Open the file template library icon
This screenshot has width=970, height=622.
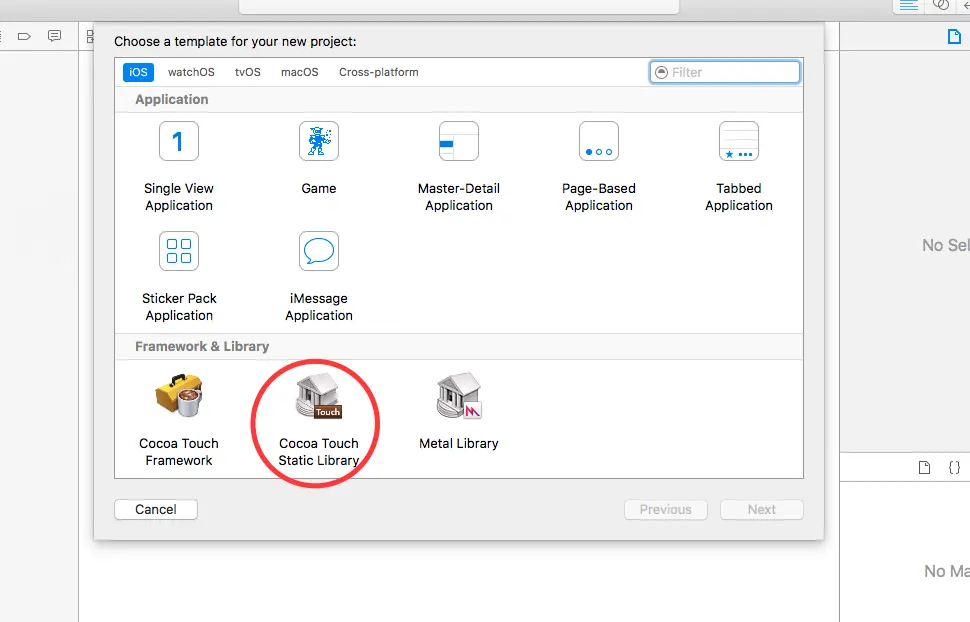924,467
